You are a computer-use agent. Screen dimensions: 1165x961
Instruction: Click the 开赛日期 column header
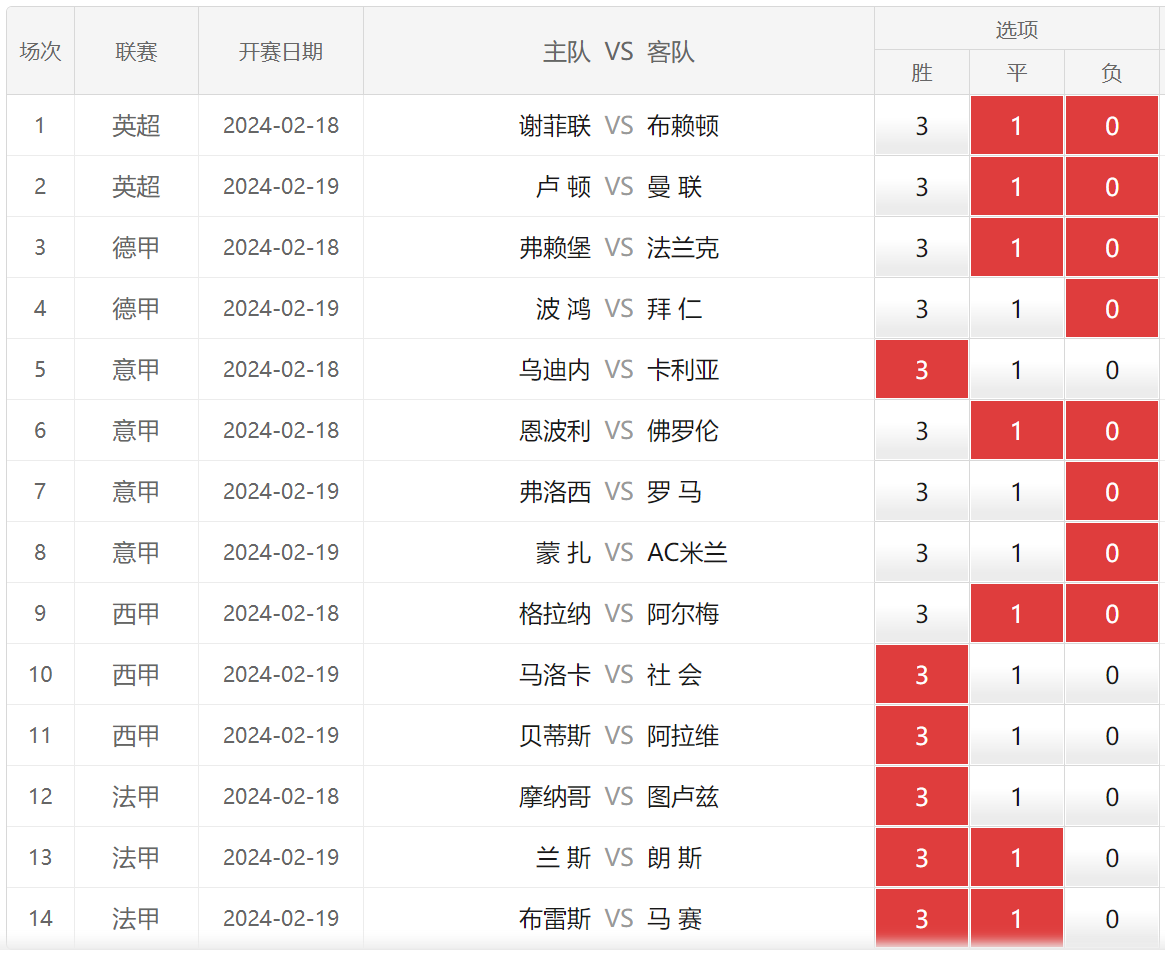point(280,51)
